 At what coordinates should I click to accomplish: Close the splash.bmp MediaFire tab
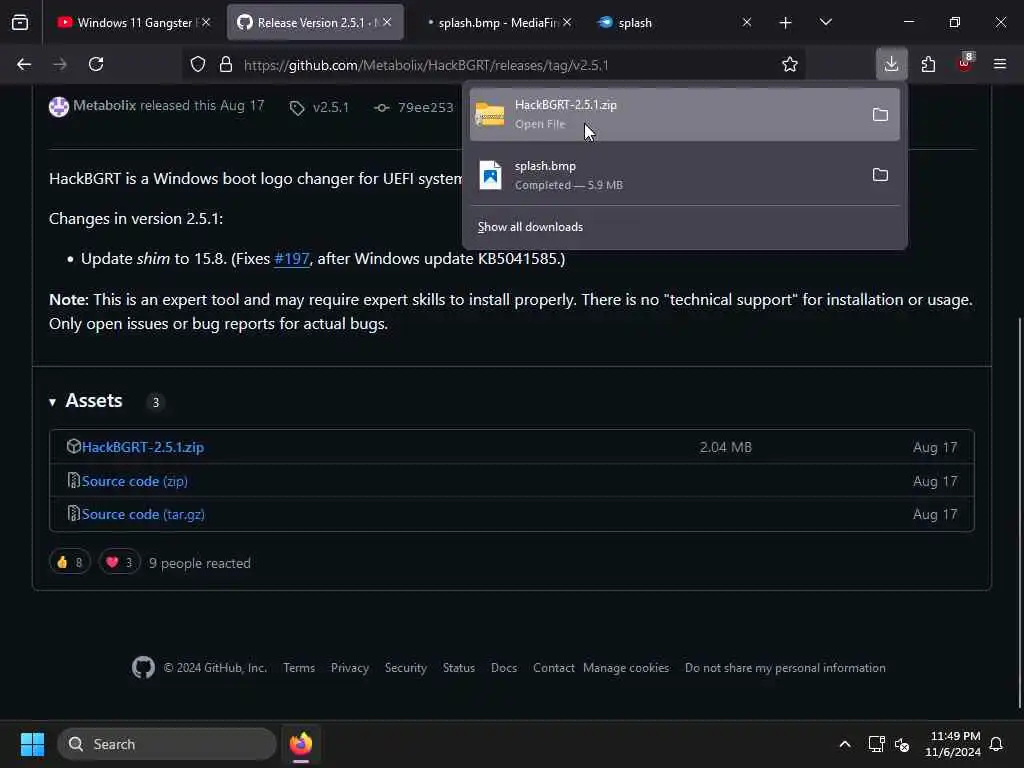pyautogui.click(x=567, y=22)
